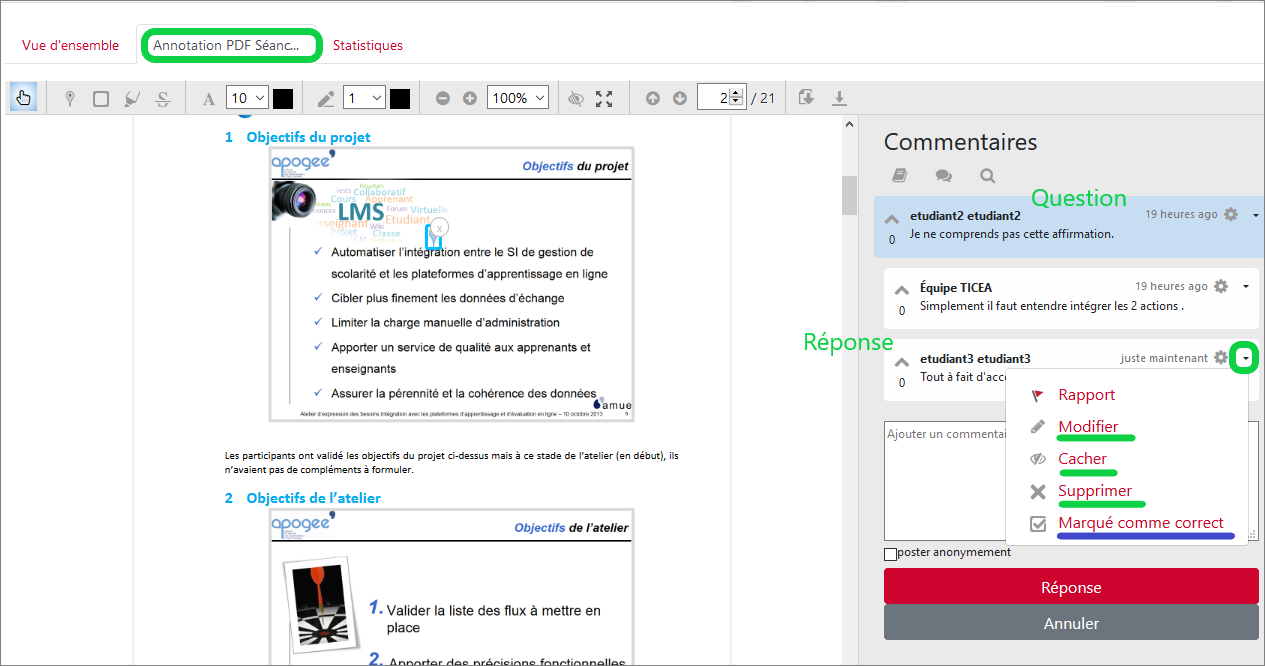Select the rectangle annotation tool
1265x666 pixels.
coord(101,98)
